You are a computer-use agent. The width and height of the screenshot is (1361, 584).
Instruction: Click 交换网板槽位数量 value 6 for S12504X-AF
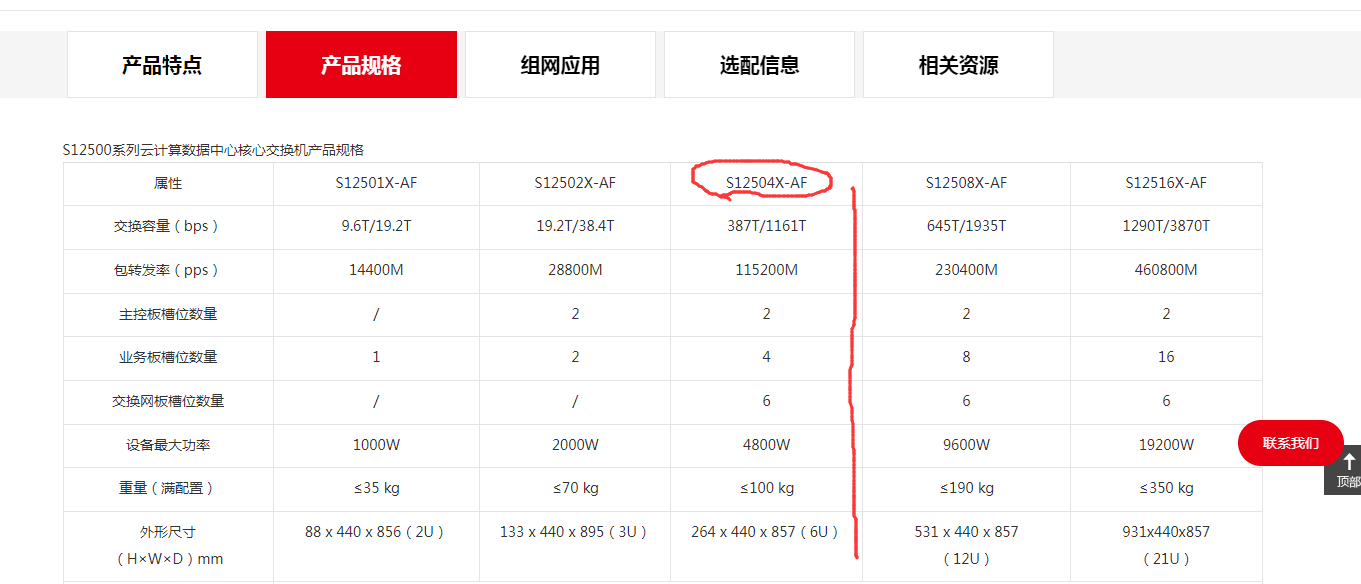click(766, 401)
